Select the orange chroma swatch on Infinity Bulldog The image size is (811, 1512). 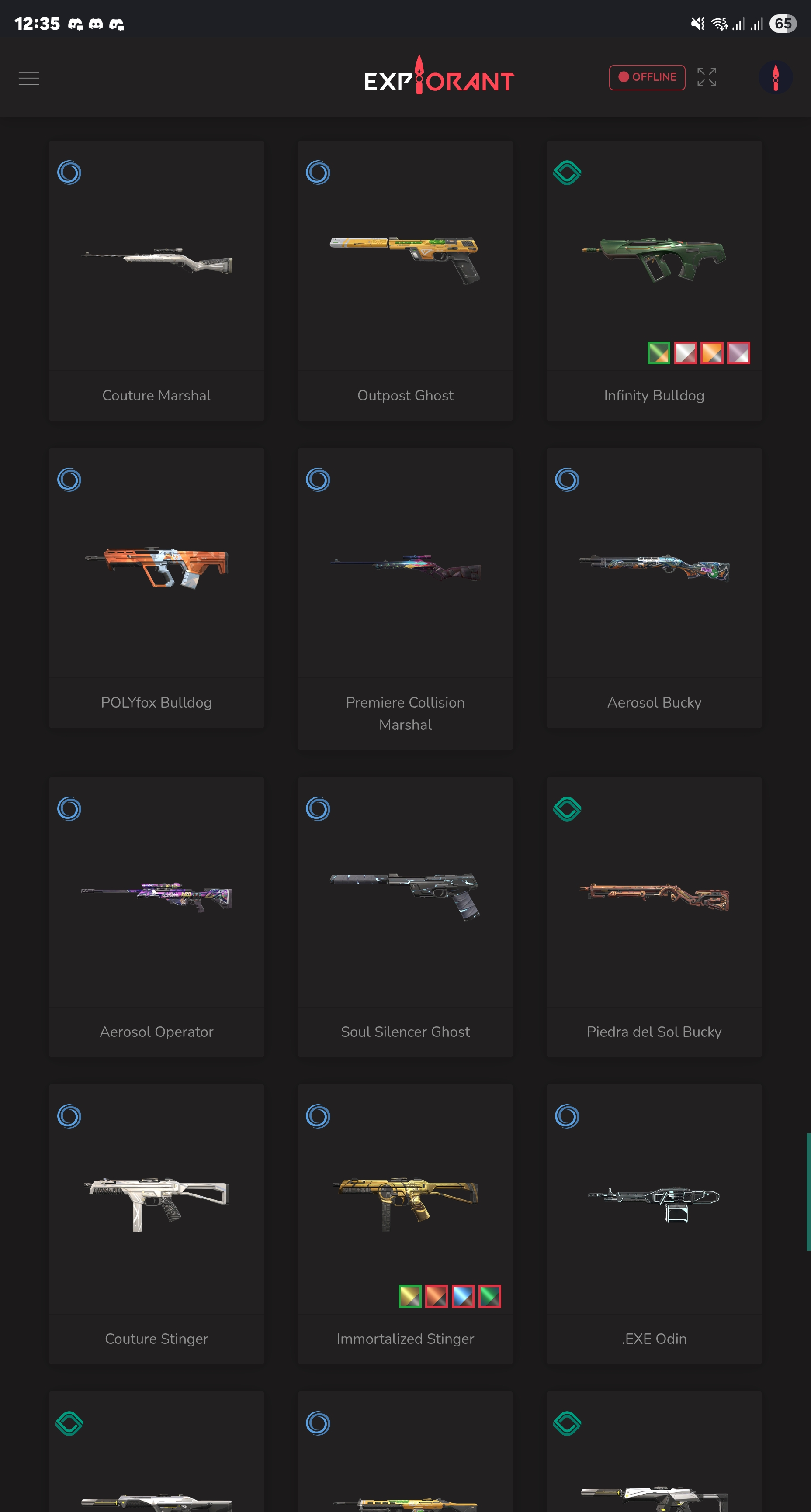712,353
